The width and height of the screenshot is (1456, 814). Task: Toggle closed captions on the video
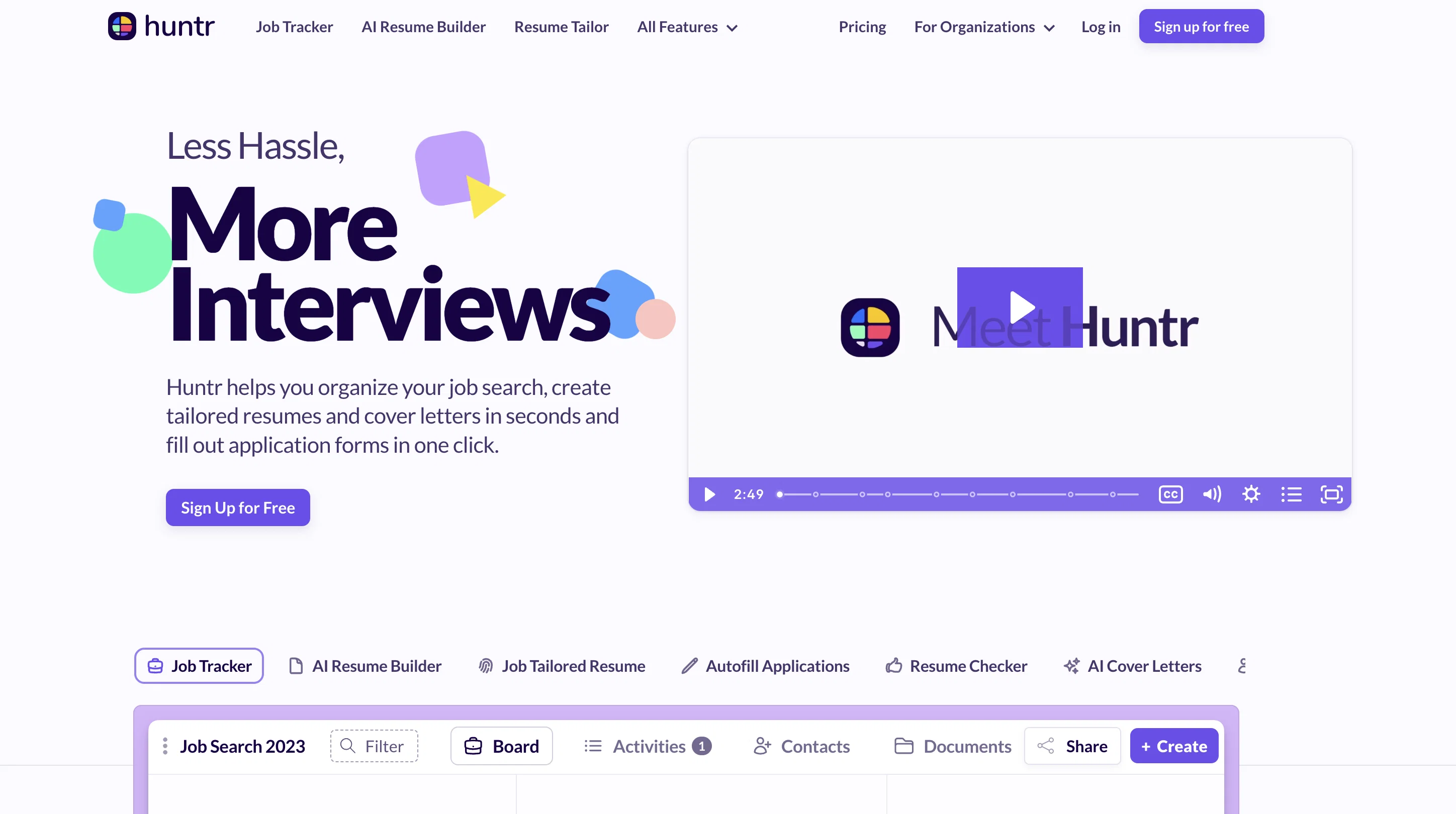(1170, 494)
